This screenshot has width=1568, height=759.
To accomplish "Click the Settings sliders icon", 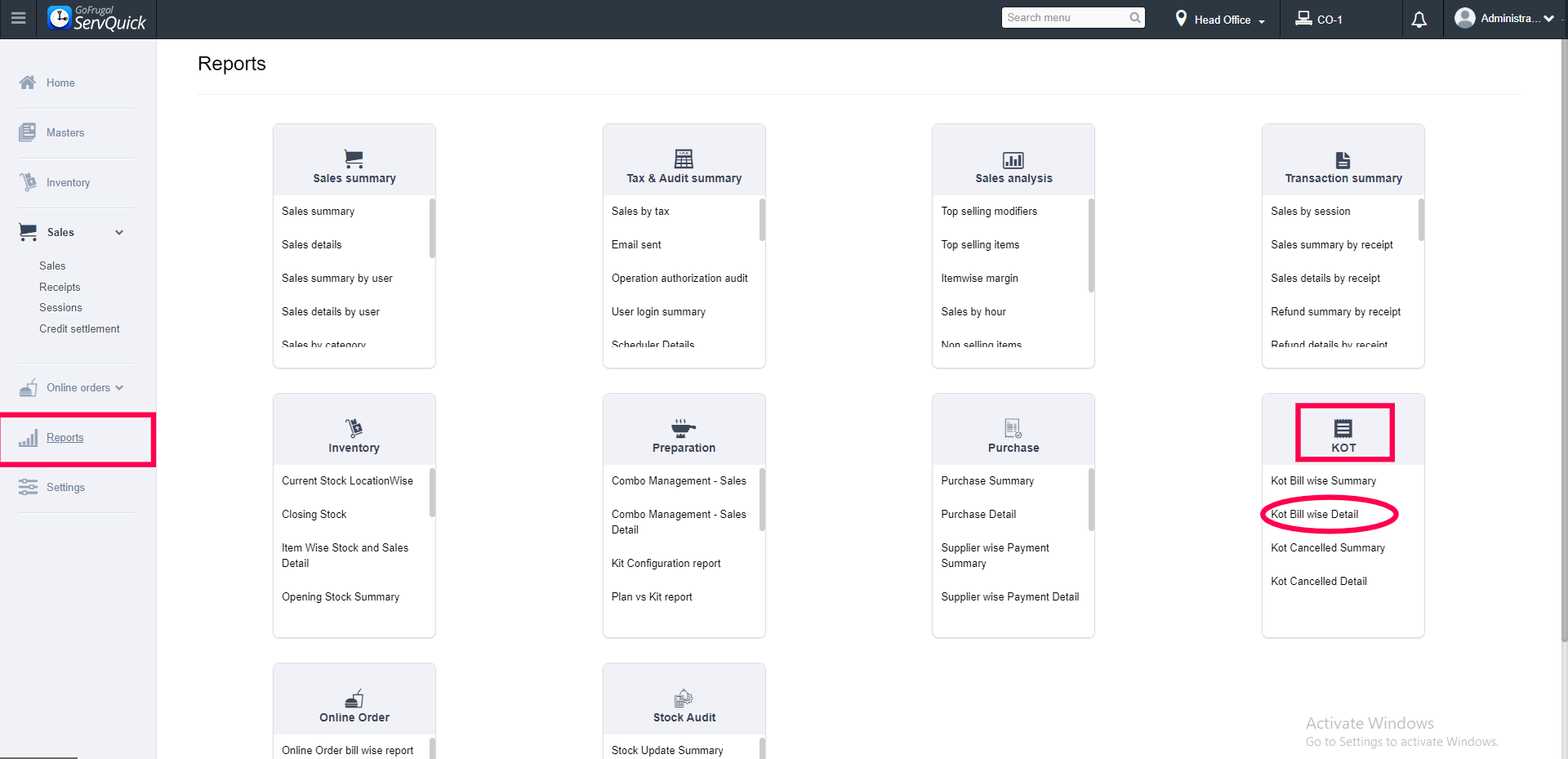I will 28,487.
